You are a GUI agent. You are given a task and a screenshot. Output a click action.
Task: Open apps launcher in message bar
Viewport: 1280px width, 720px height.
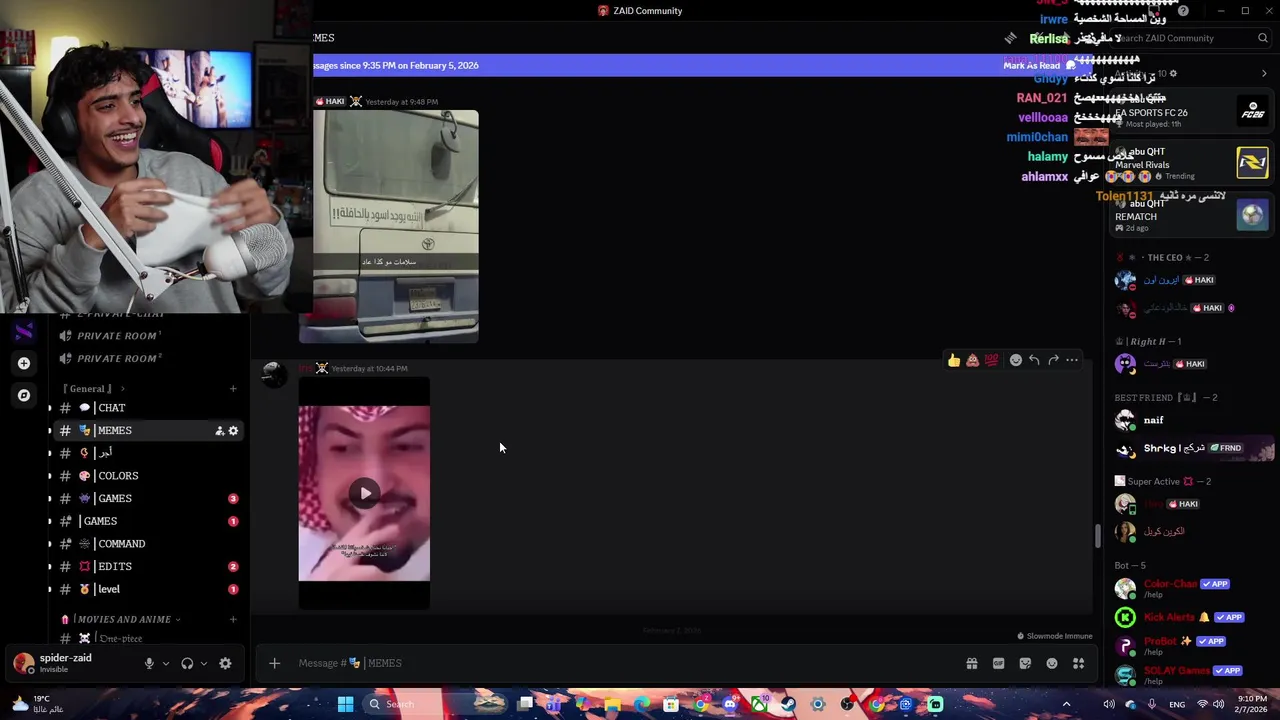[1078, 663]
